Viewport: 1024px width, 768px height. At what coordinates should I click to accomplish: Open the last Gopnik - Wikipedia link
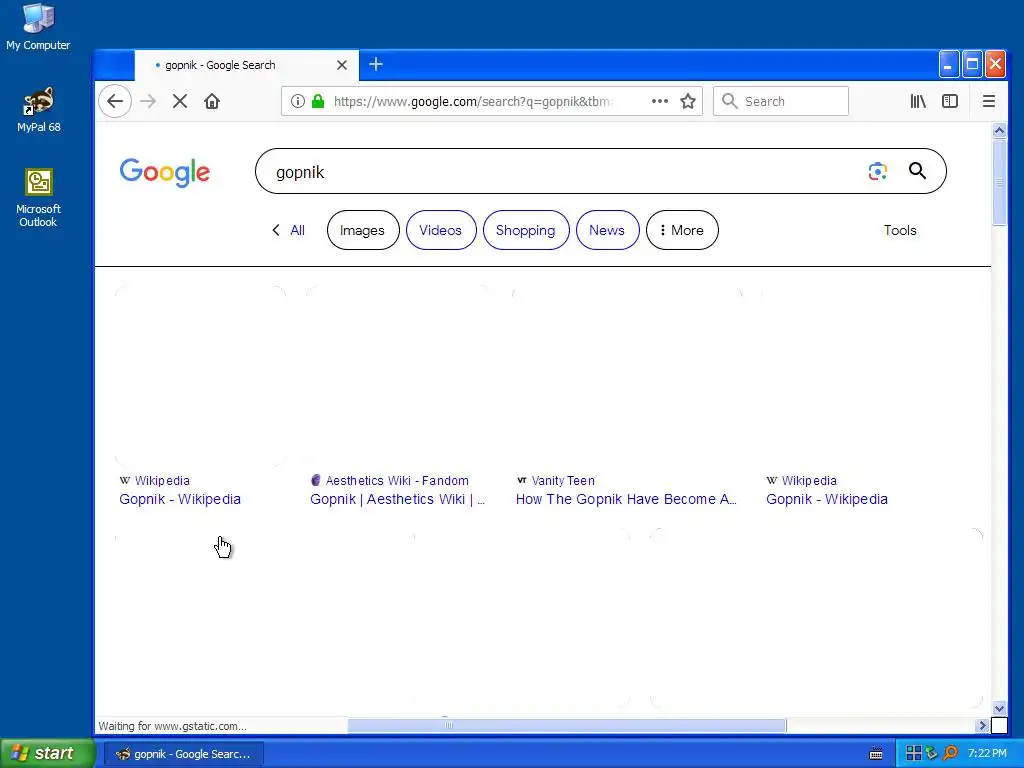(827, 499)
